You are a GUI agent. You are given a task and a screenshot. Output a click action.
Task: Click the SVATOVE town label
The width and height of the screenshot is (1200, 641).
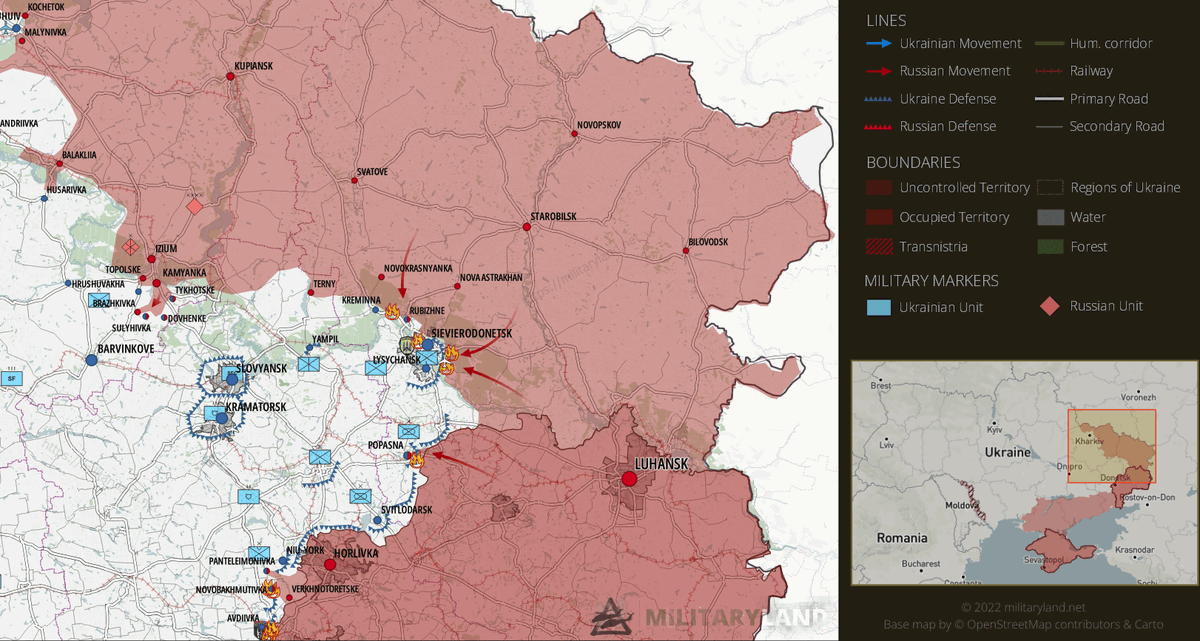coord(372,172)
